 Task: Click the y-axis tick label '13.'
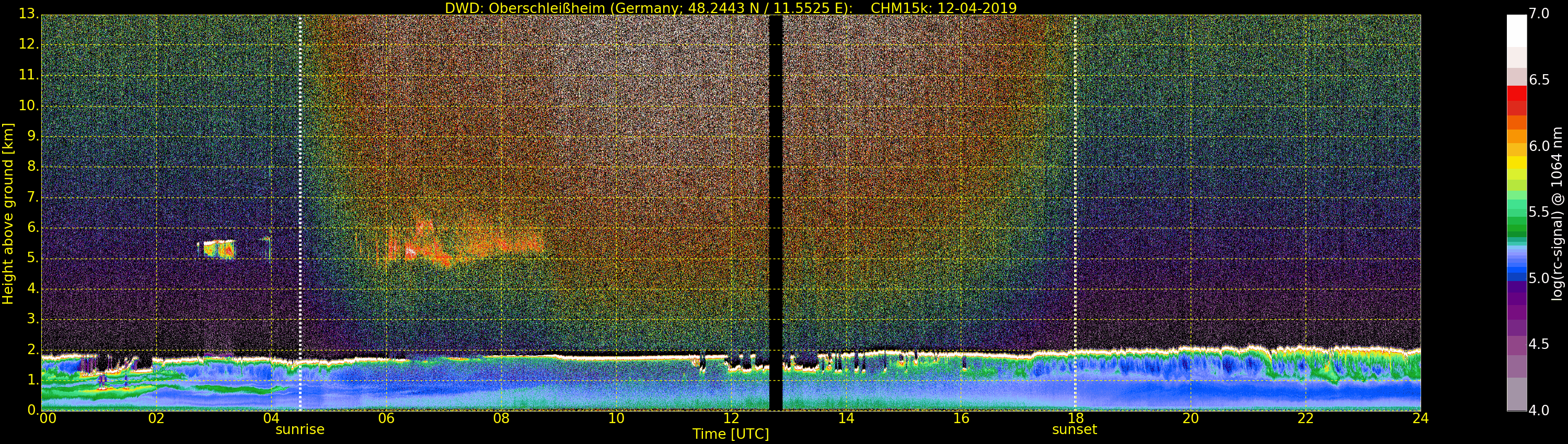tap(29, 14)
